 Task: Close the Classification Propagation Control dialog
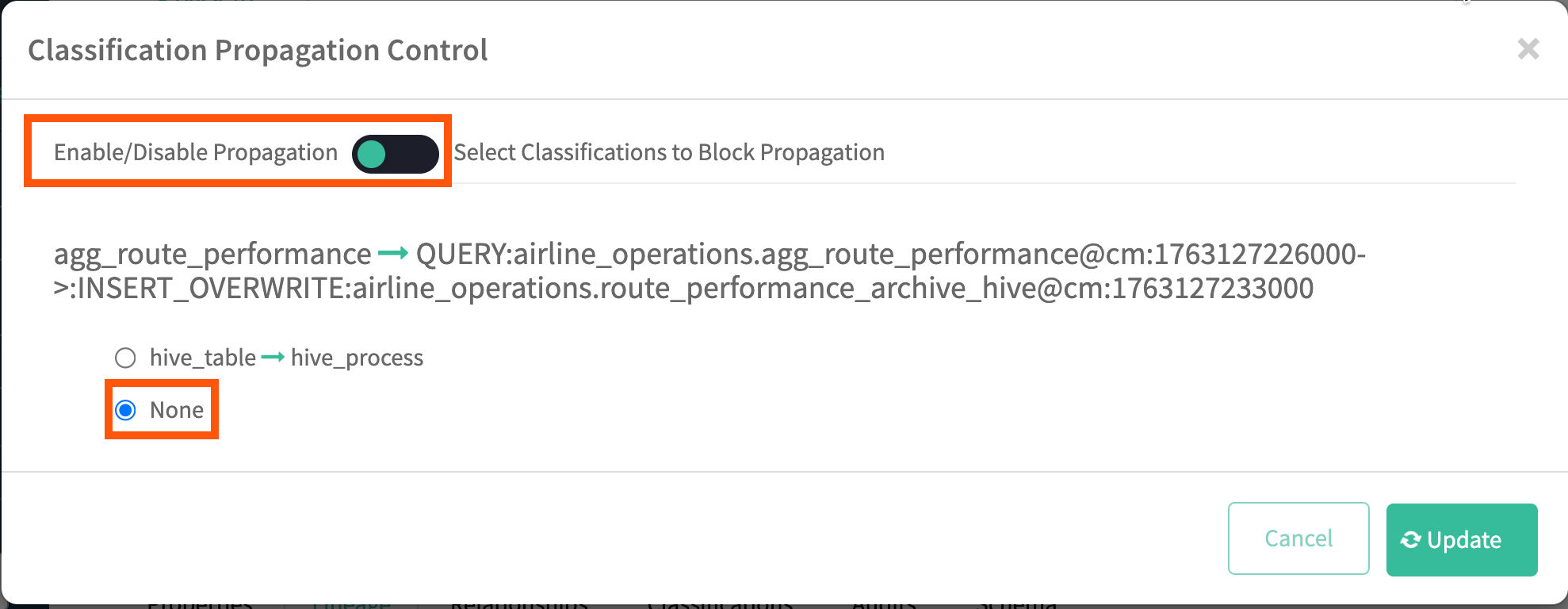click(1528, 49)
